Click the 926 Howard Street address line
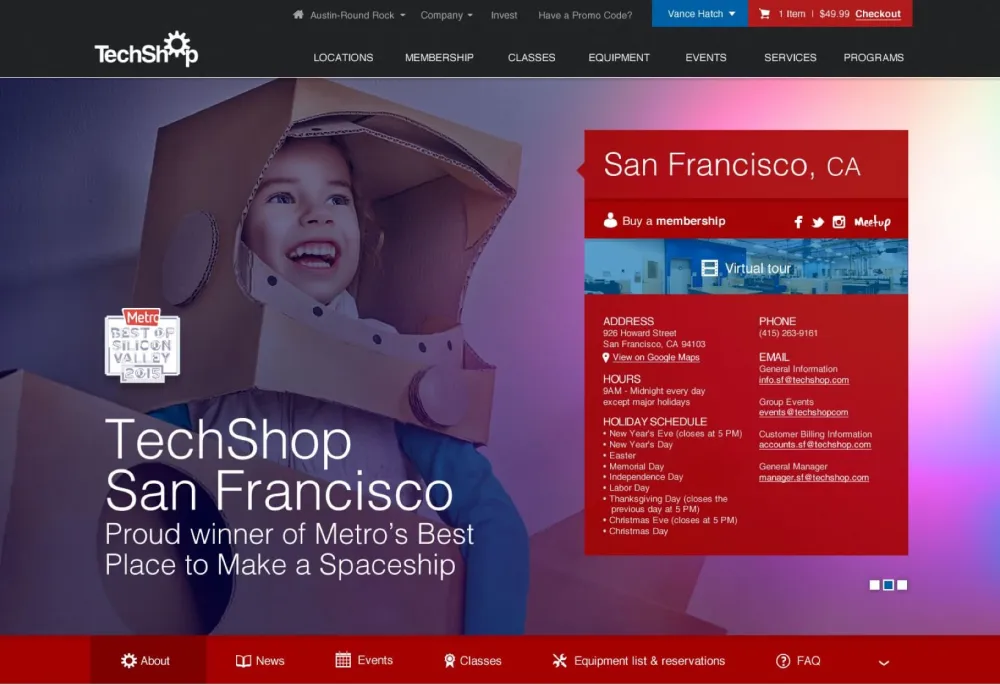This screenshot has width=1000, height=685. (640, 333)
